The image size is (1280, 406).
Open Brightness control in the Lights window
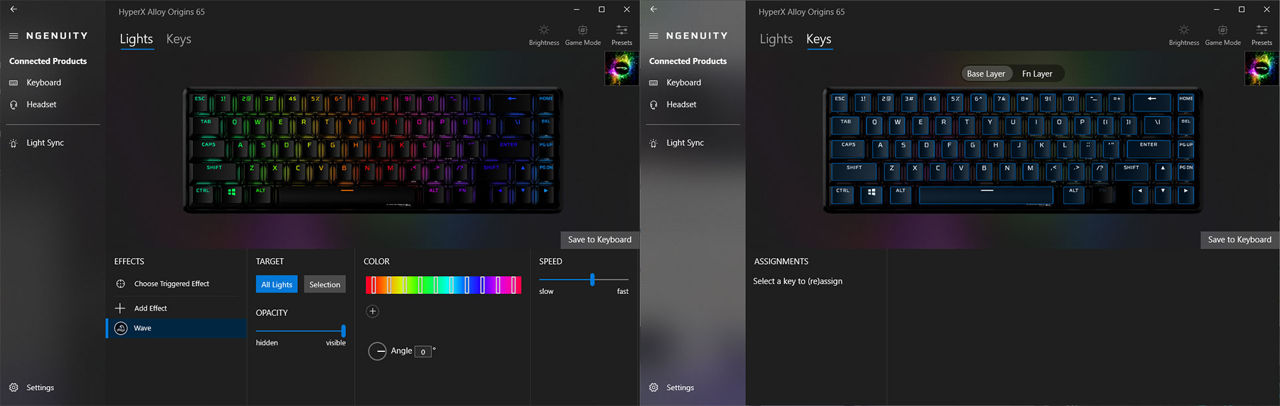[544, 35]
